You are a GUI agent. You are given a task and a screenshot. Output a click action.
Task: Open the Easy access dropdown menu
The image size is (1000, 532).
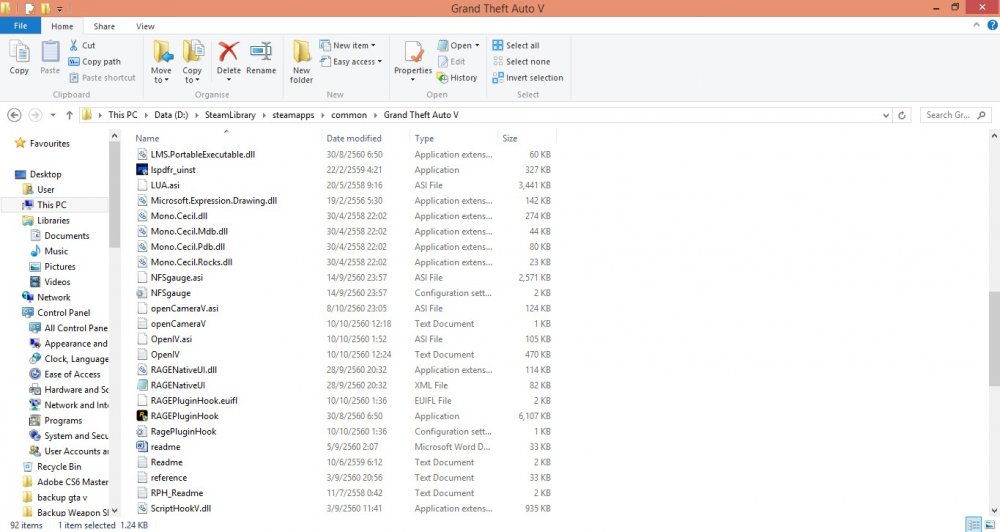click(x=348, y=62)
